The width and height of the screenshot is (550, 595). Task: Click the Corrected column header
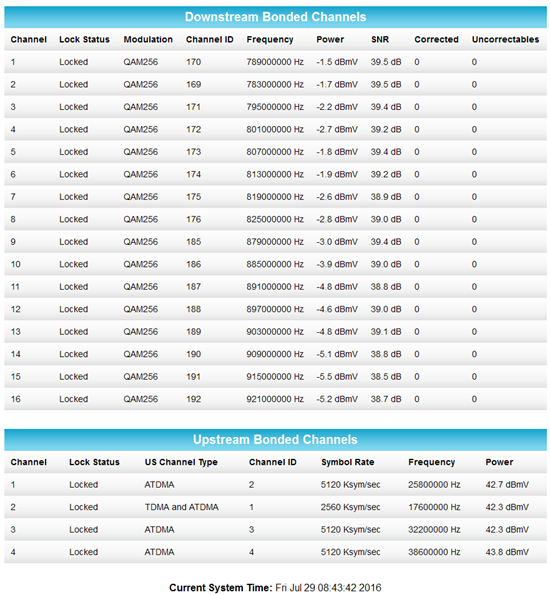click(x=436, y=39)
